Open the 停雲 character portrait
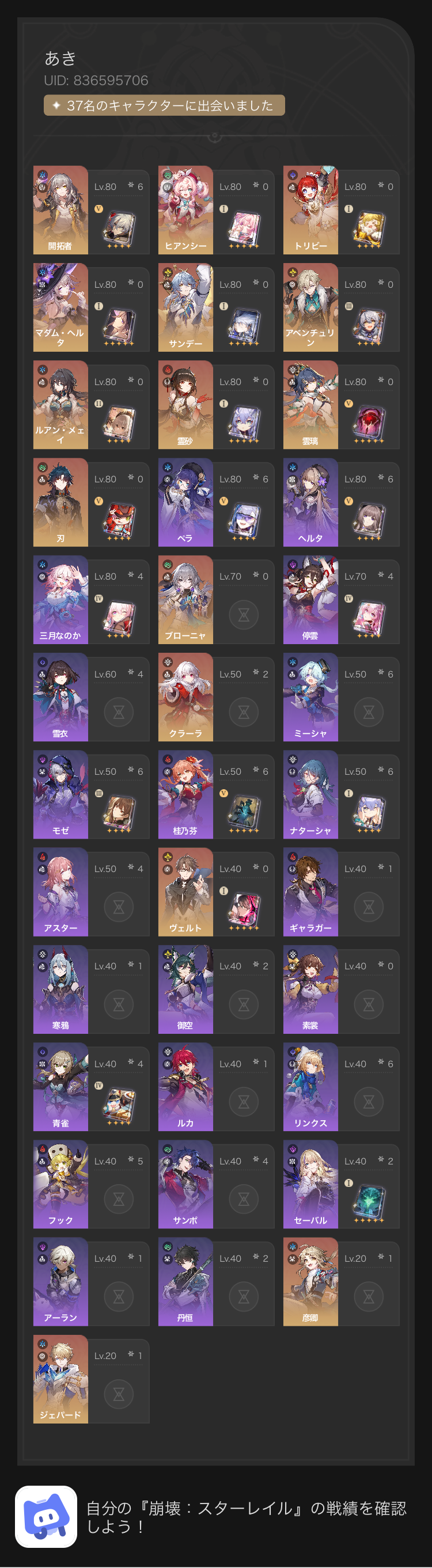Viewport: 432px width, 1568px height. click(x=310, y=600)
